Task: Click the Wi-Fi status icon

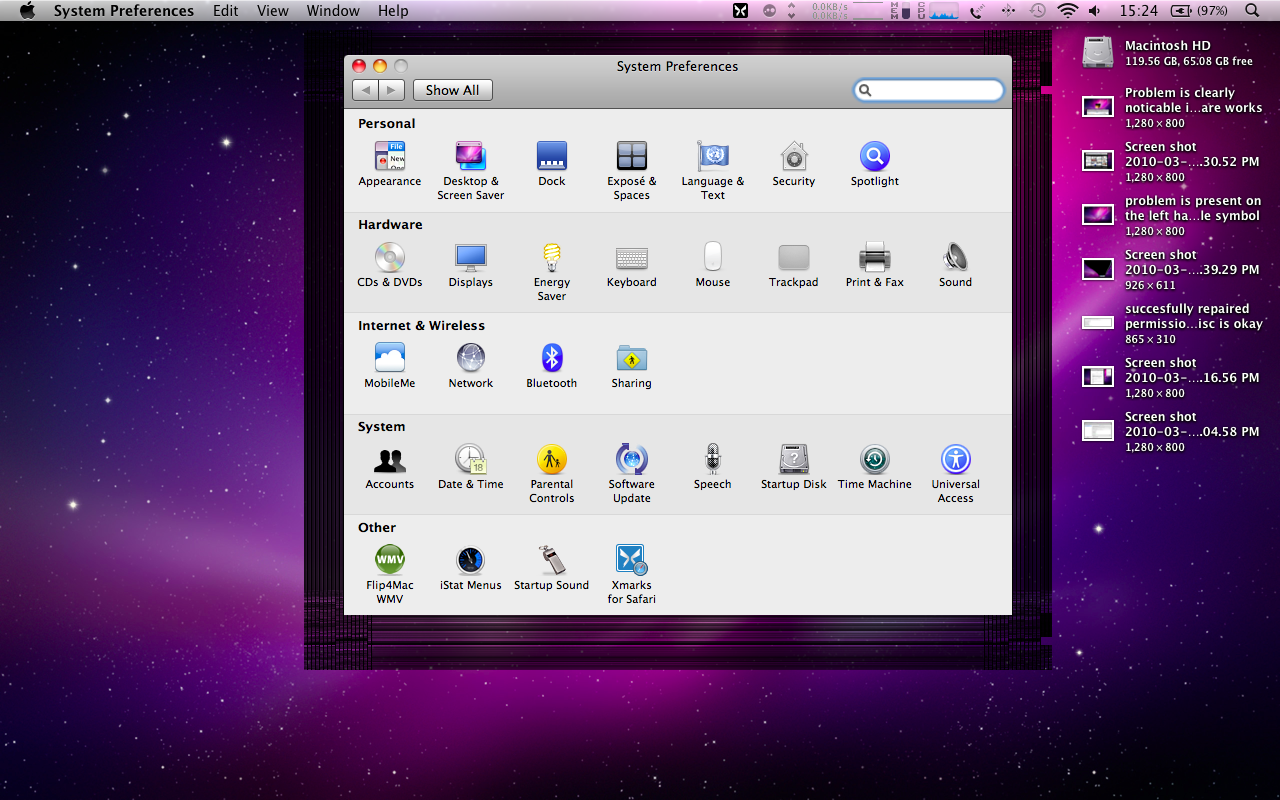Action: (1068, 11)
